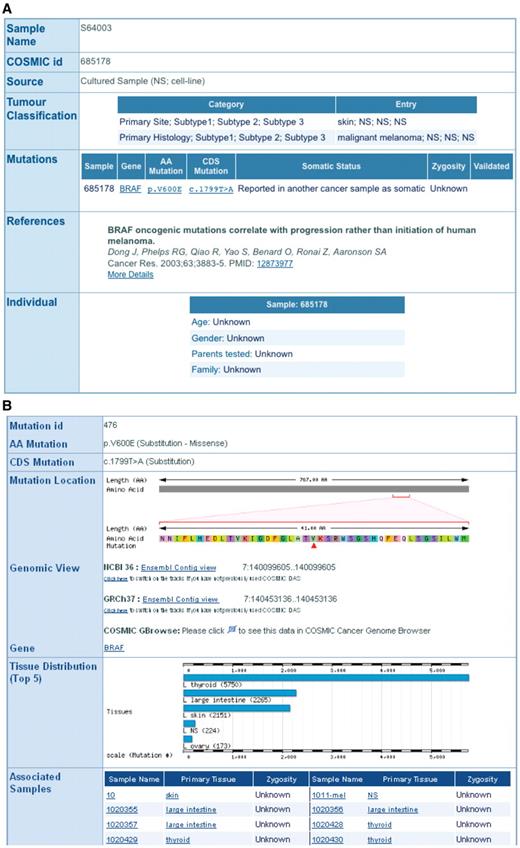Click the 'click here' link under NCBI 36
Viewport: 520px width, 848px height.
pos(115,579)
